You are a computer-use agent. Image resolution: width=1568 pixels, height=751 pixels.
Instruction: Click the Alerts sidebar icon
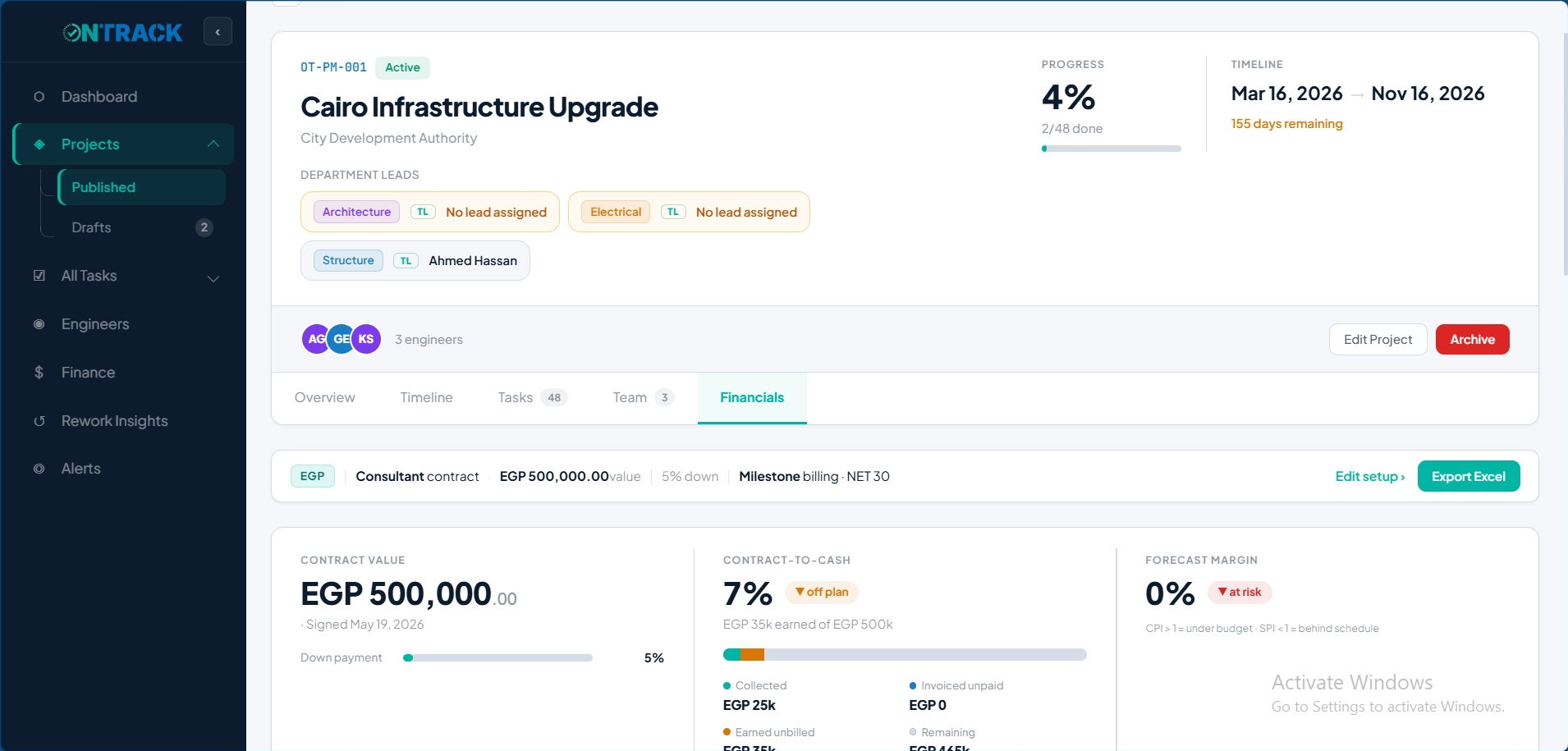click(39, 469)
